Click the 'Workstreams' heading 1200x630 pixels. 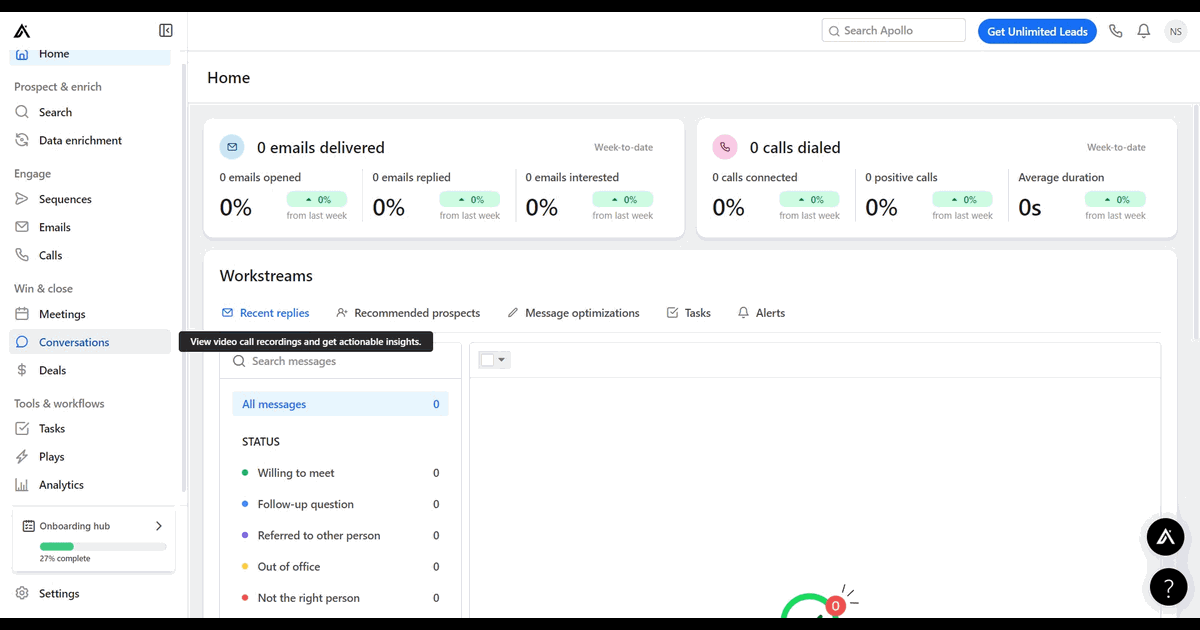click(266, 276)
